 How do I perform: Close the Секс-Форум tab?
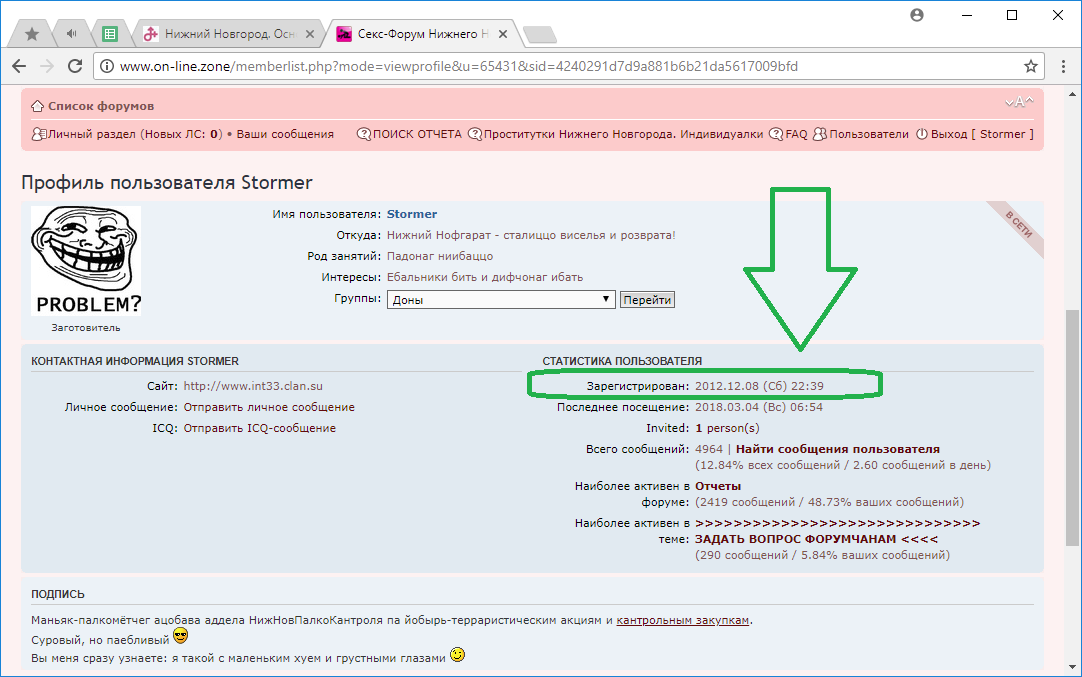pos(504,34)
